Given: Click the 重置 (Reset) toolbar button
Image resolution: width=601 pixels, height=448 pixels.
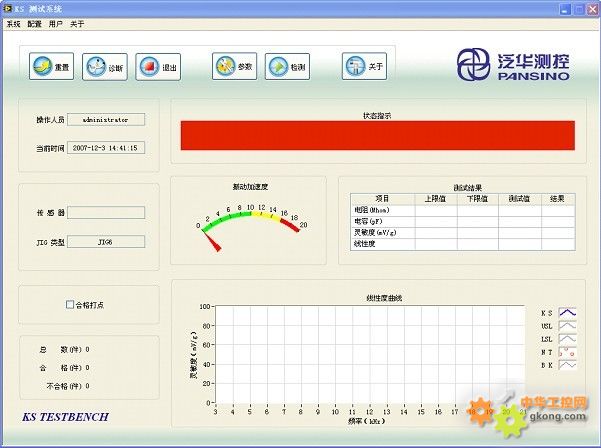Looking at the screenshot, I should pyautogui.click(x=51, y=67).
